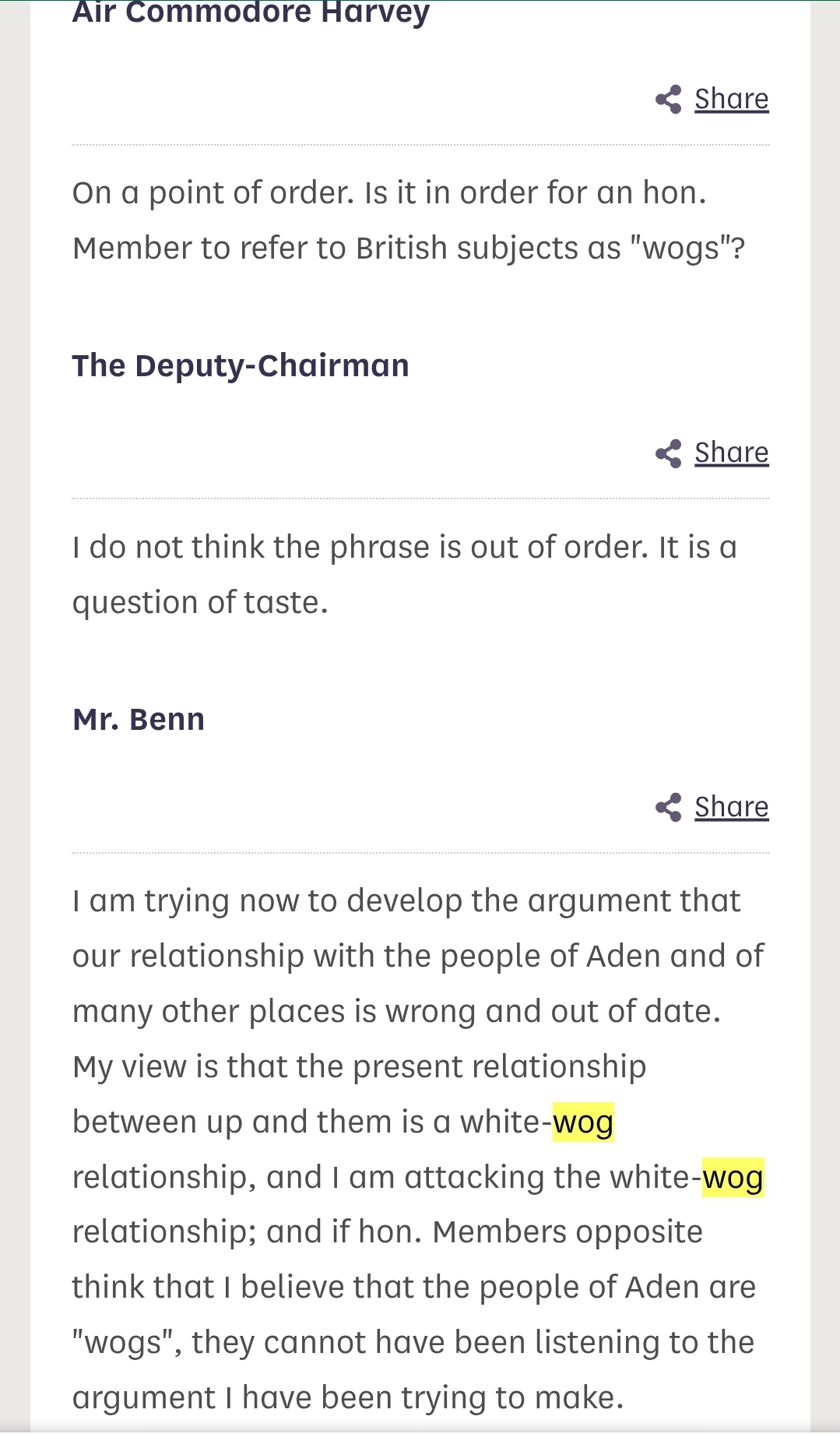
Task: Click the line "My view is that the present relationship"
Action: tap(359, 1067)
